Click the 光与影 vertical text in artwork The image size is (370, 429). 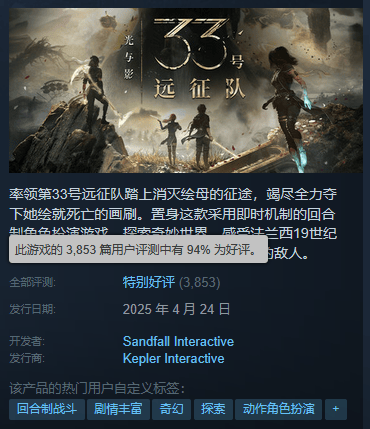(128, 57)
